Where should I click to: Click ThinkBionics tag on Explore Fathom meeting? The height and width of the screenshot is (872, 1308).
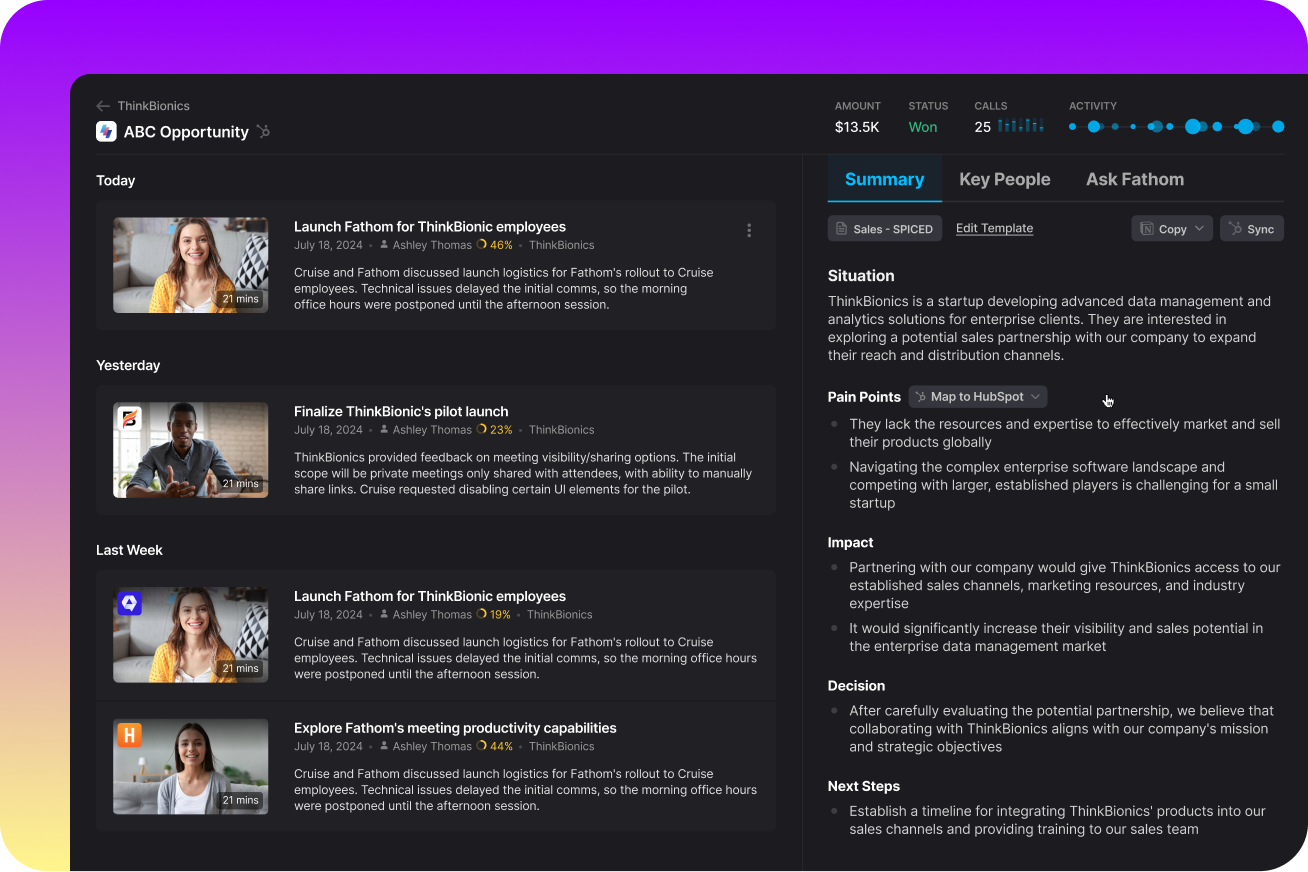tap(562, 746)
